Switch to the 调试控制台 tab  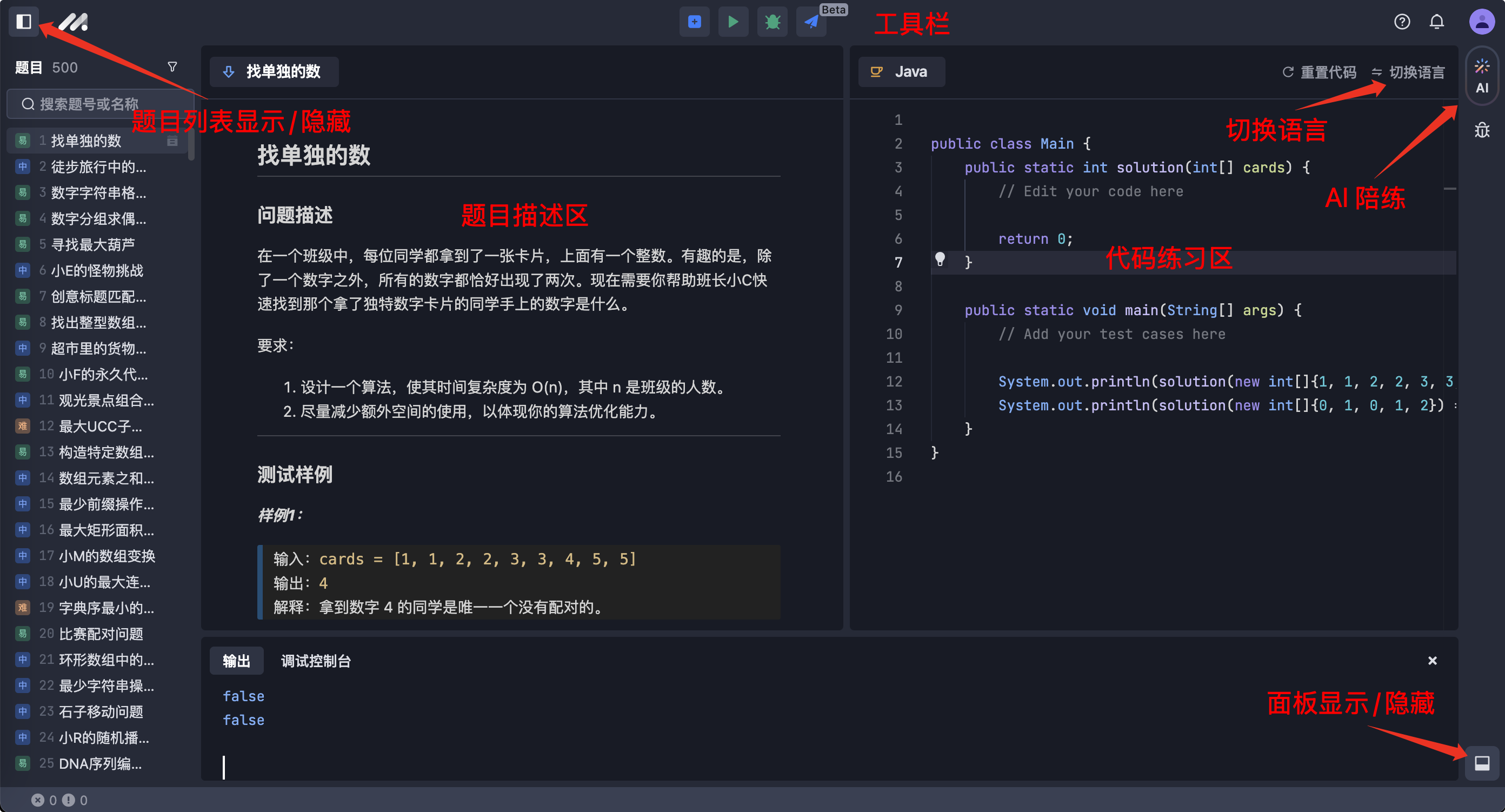click(316, 661)
